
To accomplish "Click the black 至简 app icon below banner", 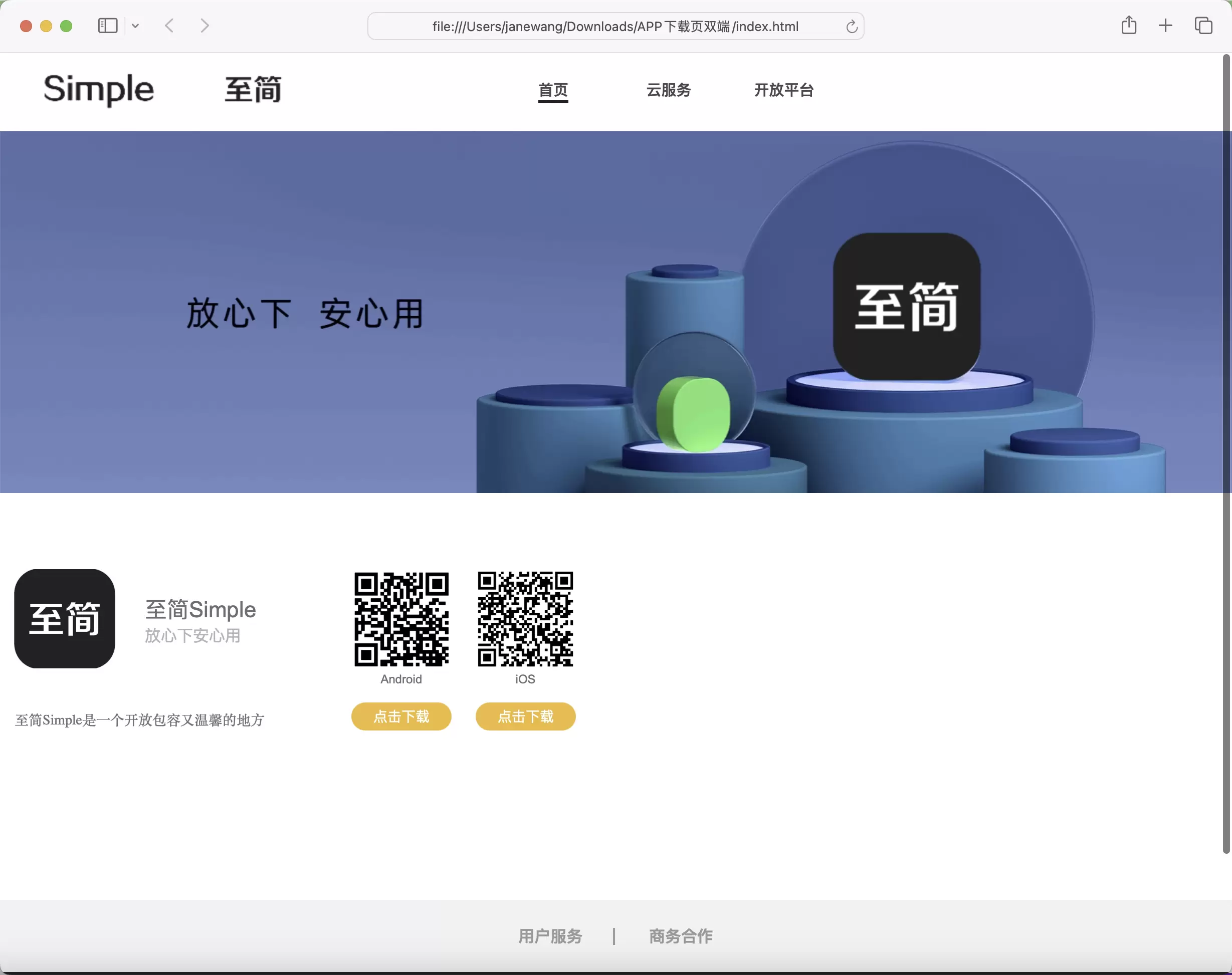I will 65,619.
